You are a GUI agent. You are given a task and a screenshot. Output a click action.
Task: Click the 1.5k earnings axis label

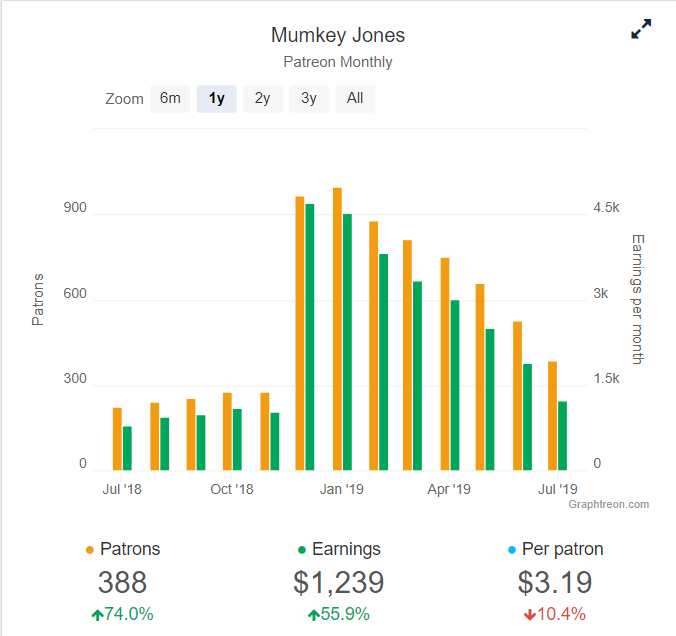[607, 379]
